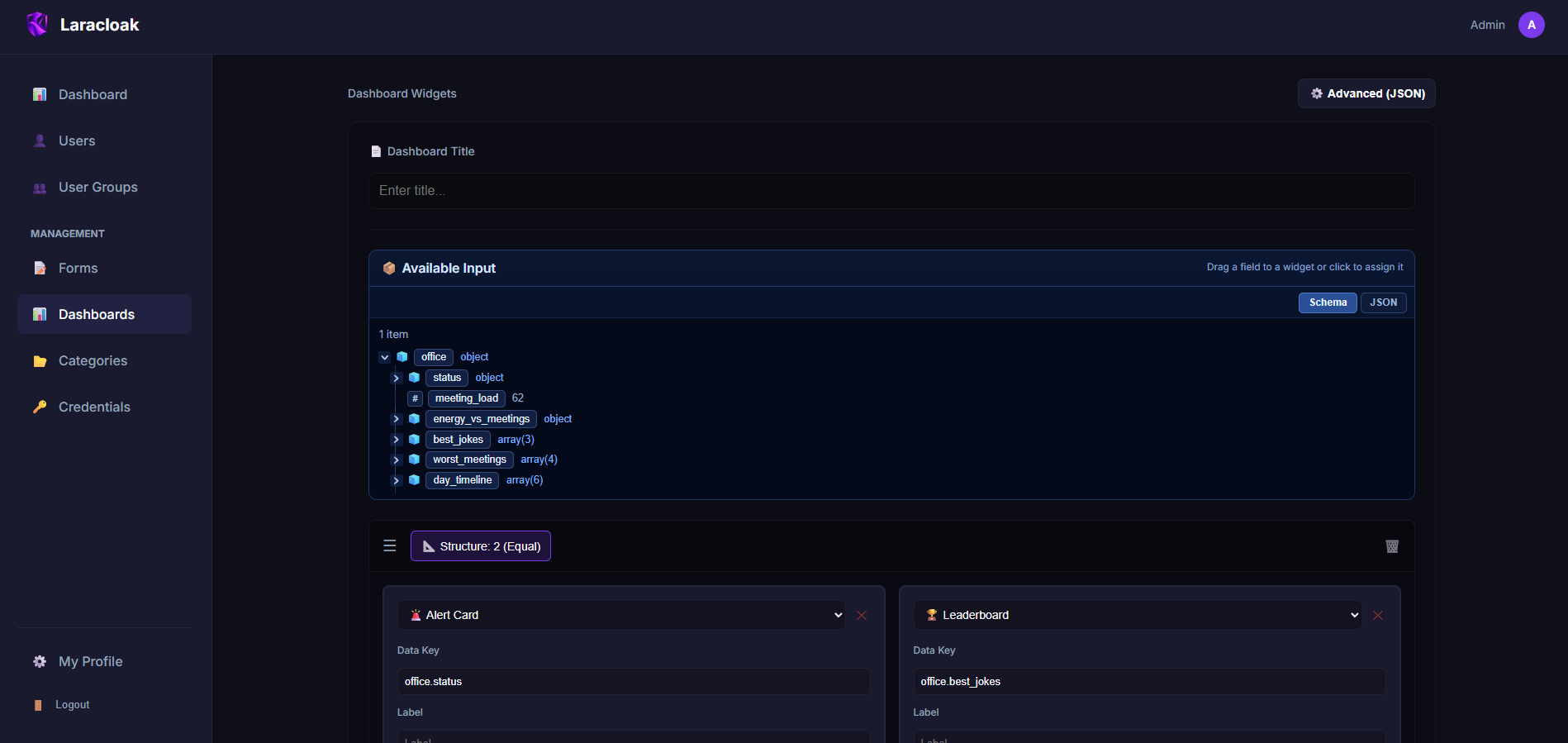Click the array(6) type label
Viewport: 1568px width, 743px height.
coord(525,480)
